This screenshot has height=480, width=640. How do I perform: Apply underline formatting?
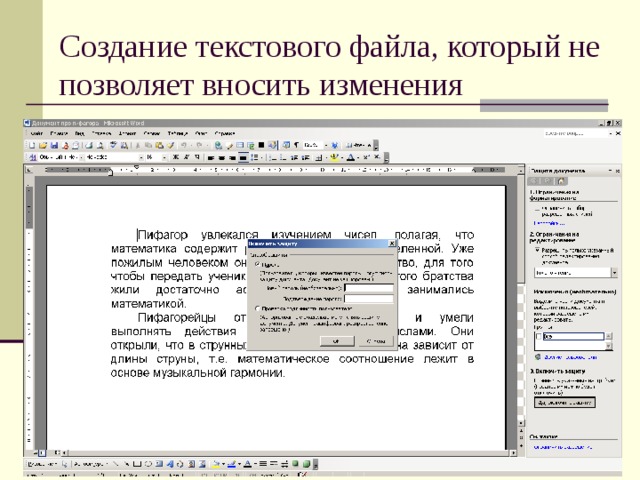tap(197, 157)
